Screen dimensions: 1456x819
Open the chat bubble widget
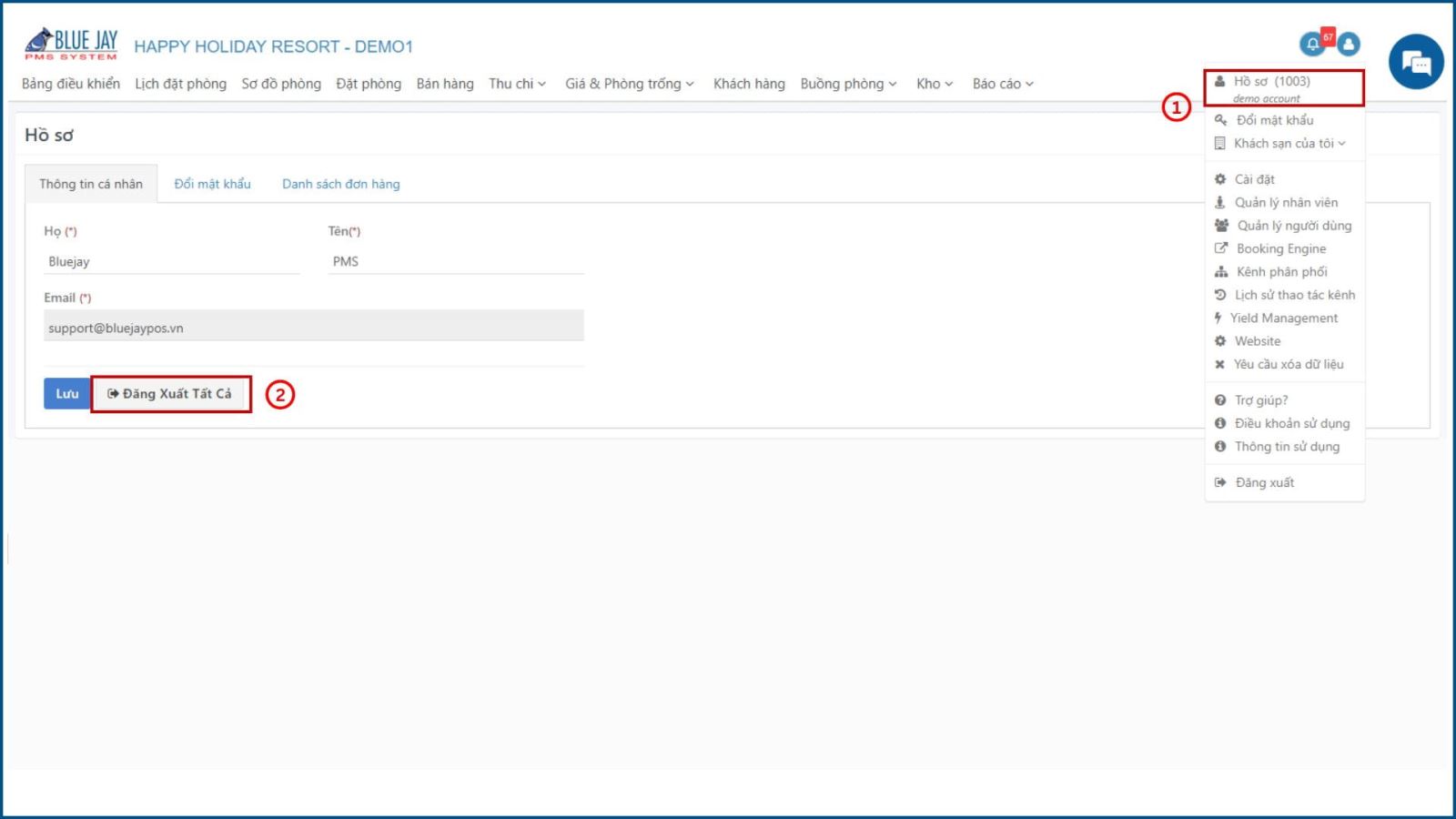point(1416,62)
